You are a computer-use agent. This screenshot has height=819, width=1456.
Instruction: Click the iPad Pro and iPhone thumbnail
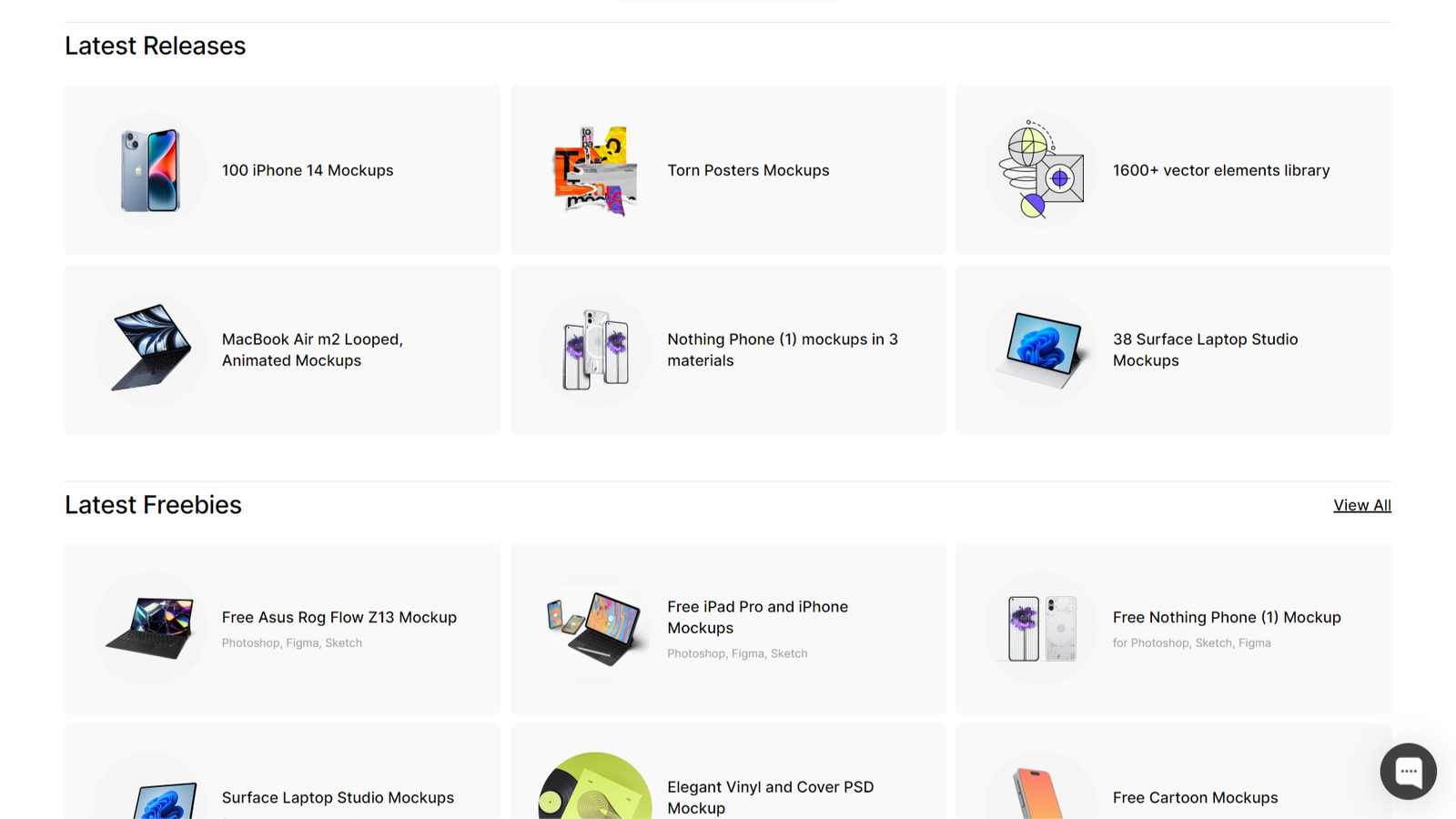[x=595, y=628]
